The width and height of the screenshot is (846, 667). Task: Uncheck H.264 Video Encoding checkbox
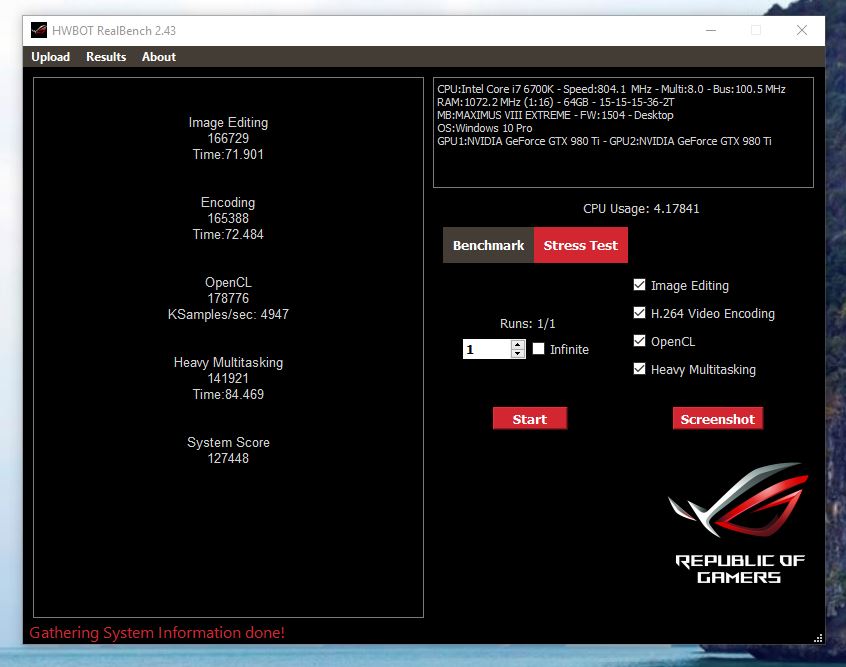pyautogui.click(x=639, y=313)
